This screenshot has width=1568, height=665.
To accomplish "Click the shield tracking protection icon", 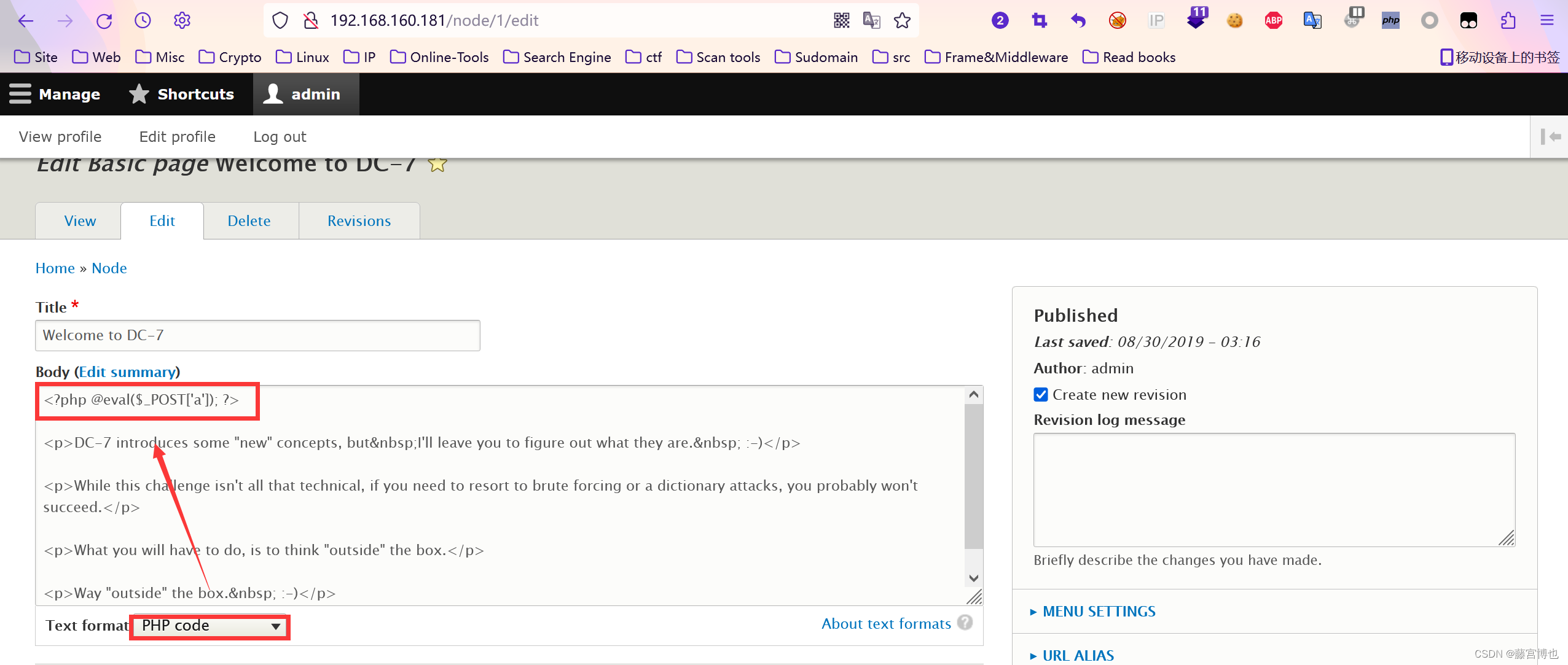I will tap(280, 21).
